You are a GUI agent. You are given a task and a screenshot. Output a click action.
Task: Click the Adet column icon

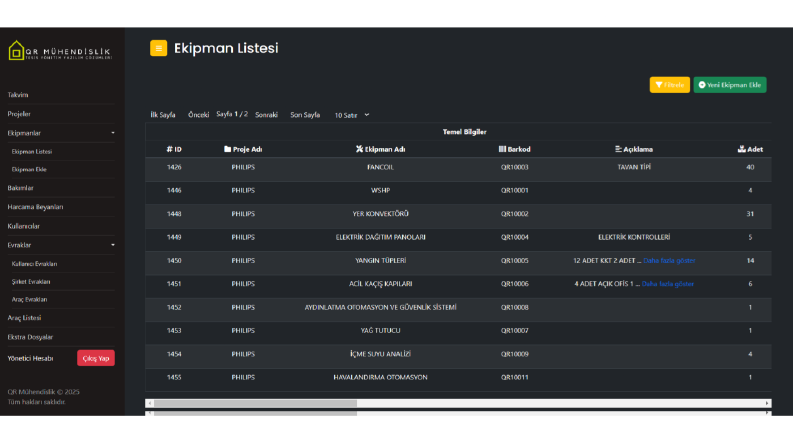(741, 149)
